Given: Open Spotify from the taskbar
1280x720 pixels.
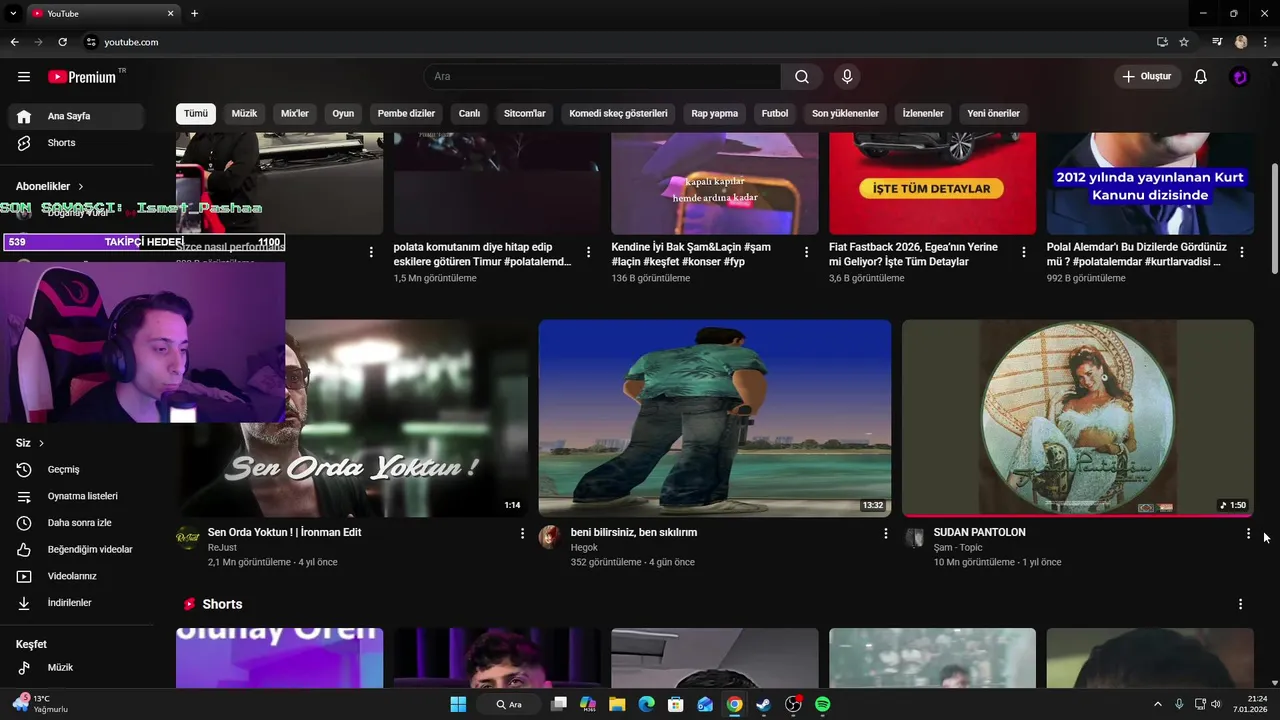Looking at the screenshot, I should pyautogui.click(x=822, y=705).
